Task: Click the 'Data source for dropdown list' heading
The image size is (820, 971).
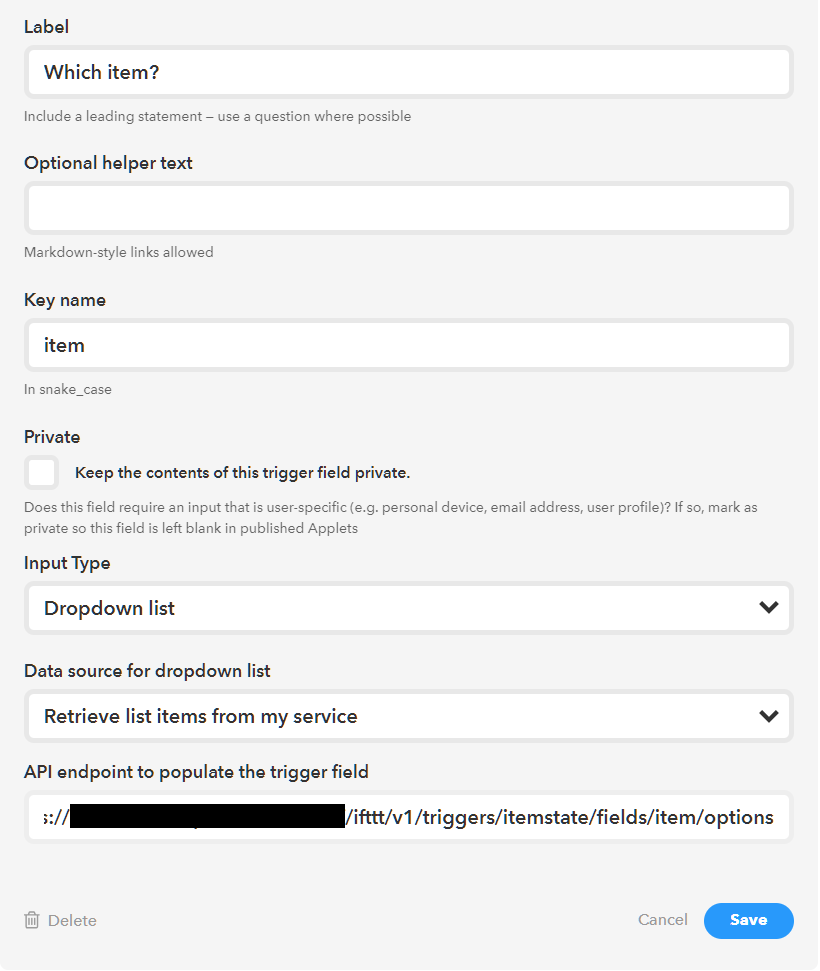Action: tap(147, 671)
